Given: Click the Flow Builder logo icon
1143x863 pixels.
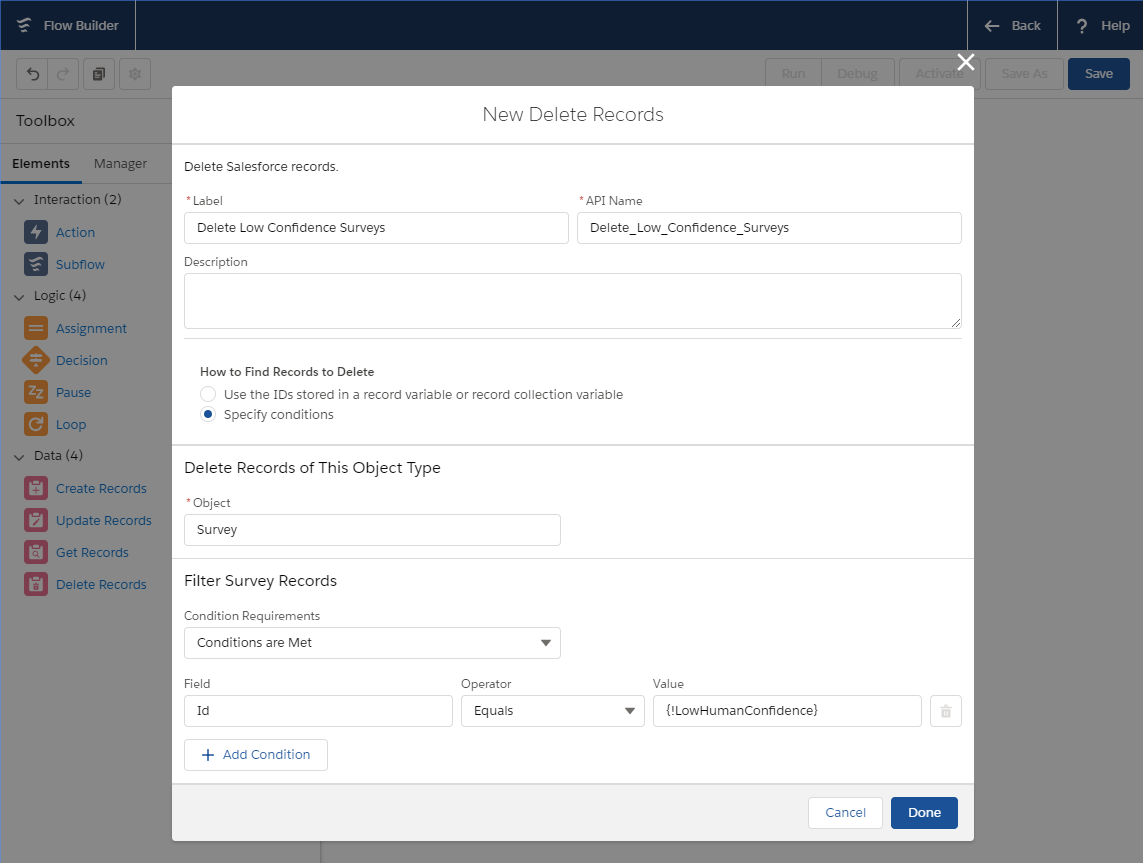Looking at the screenshot, I should [24, 26].
